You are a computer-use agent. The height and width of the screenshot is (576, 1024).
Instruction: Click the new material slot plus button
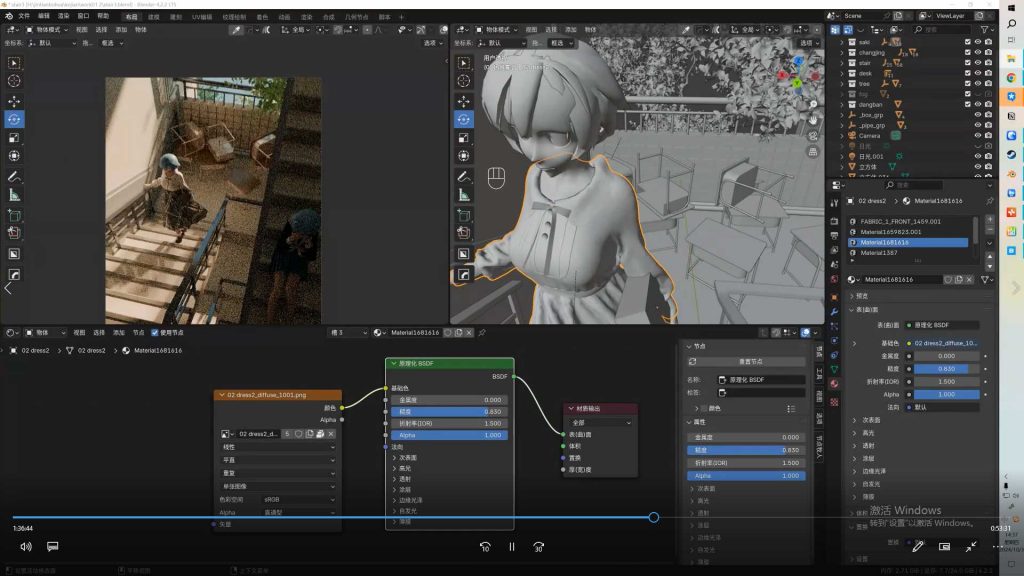tap(990, 219)
